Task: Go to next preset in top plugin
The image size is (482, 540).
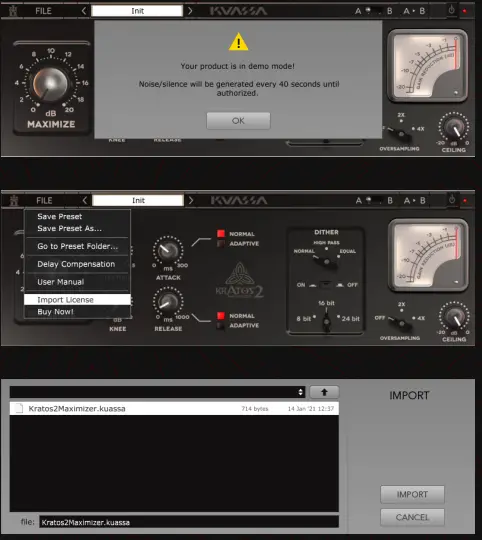Action: click(190, 11)
